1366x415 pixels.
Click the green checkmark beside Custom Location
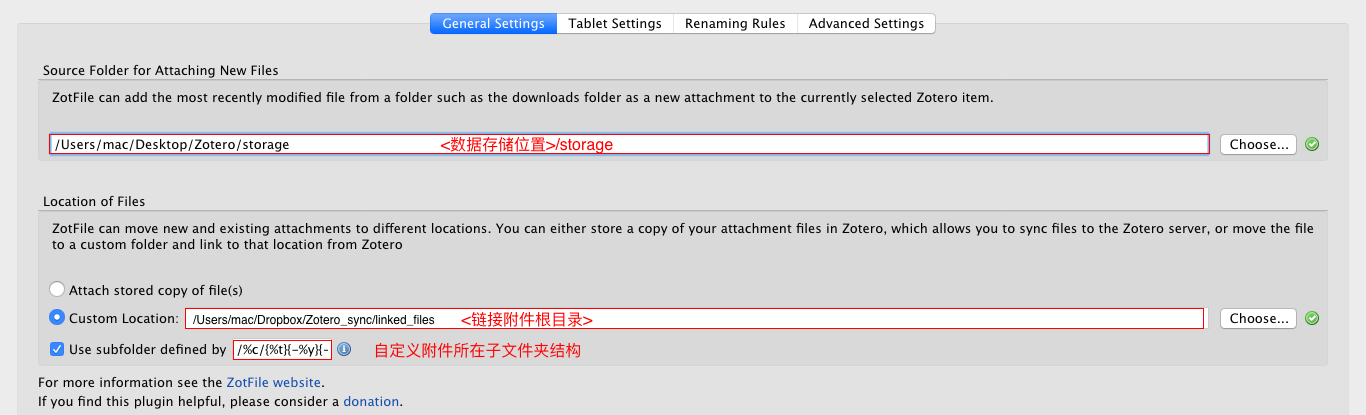[x=1312, y=319]
